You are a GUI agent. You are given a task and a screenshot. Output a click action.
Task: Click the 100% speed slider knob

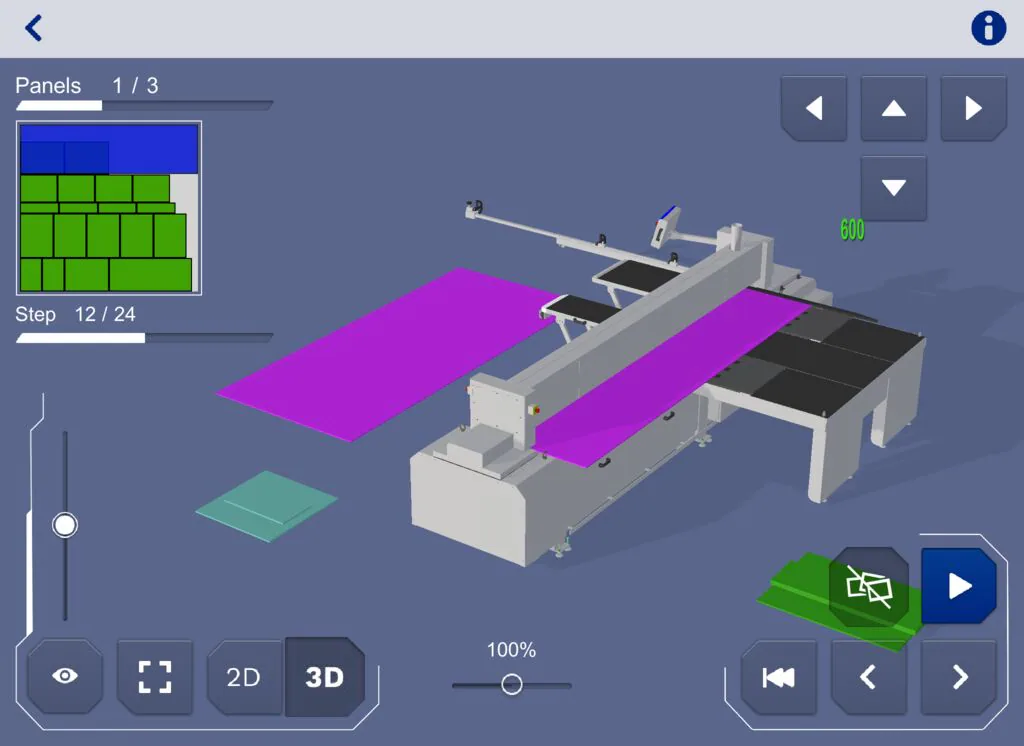(x=511, y=685)
